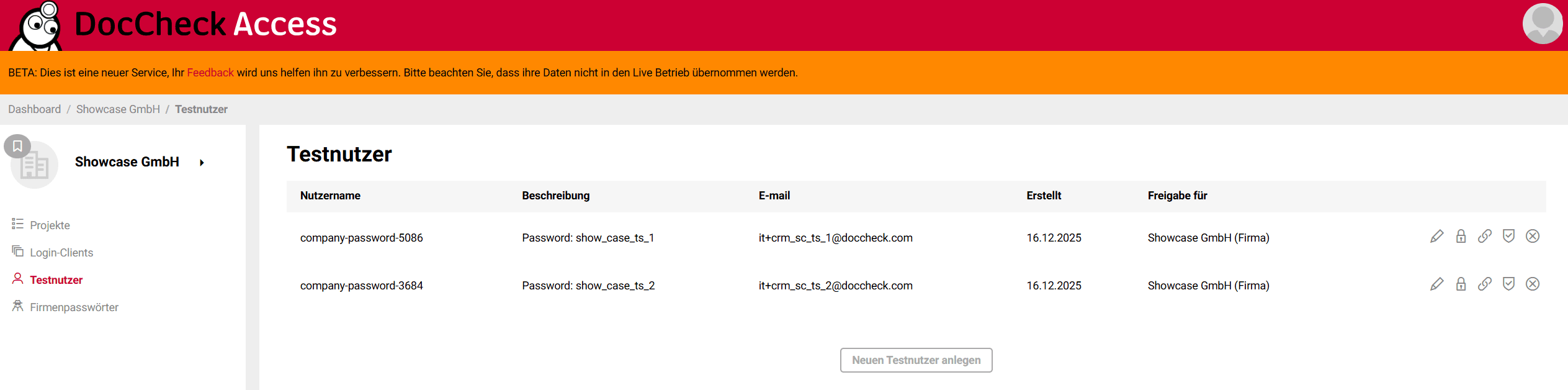Edit user company-password-3684 with pencil icon
This screenshot has width=1568, height=390.
1436,284
